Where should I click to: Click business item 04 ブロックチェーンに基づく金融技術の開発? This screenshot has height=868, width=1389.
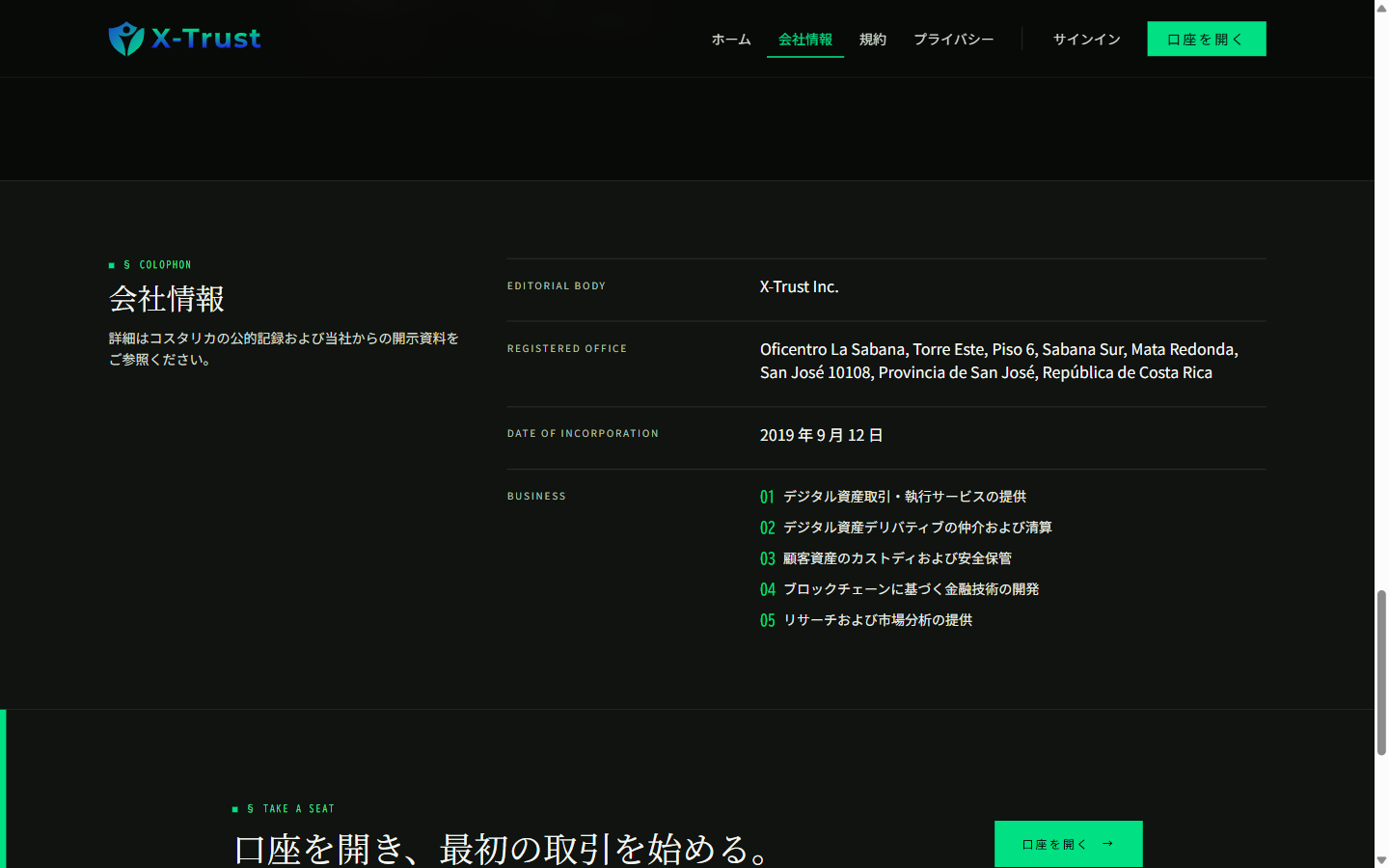(x=899, y=589)
